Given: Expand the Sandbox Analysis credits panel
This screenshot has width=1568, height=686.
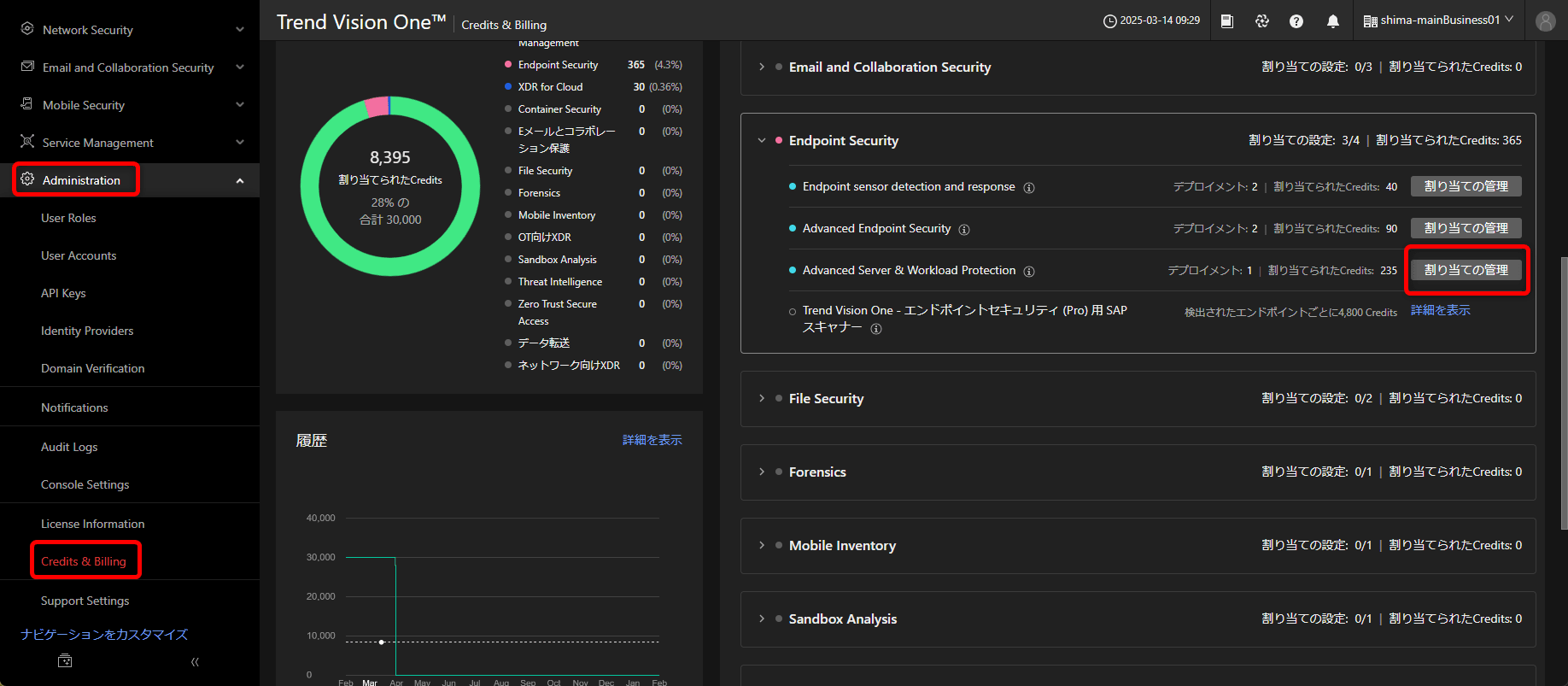Looking at the screenshot, I should [762, 619].
